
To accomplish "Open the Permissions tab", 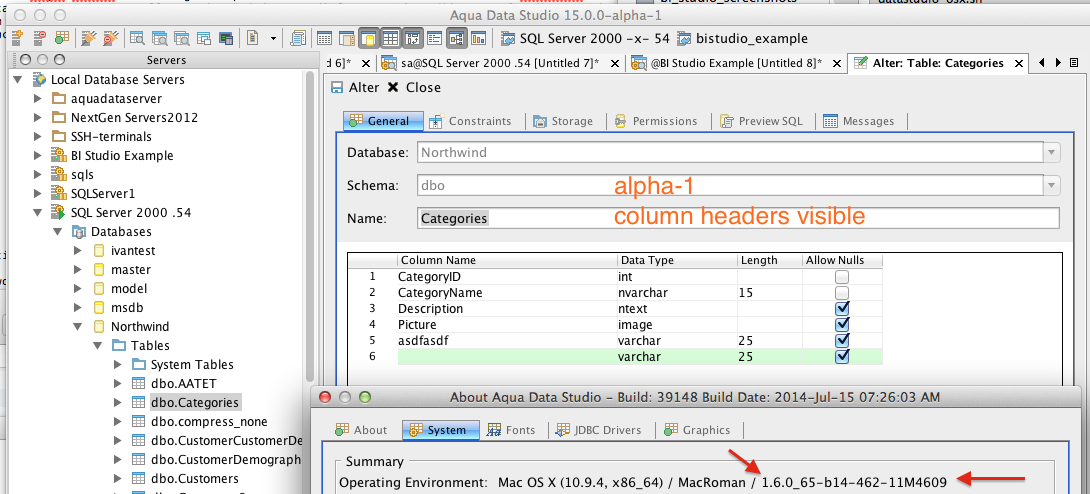I will pos(656,121).
